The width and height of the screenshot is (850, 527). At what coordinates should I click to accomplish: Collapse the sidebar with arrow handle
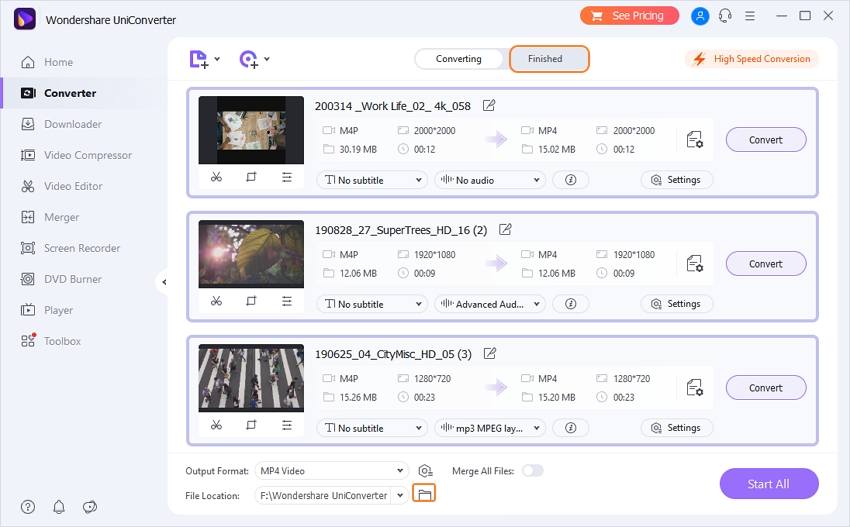point(164,282)
